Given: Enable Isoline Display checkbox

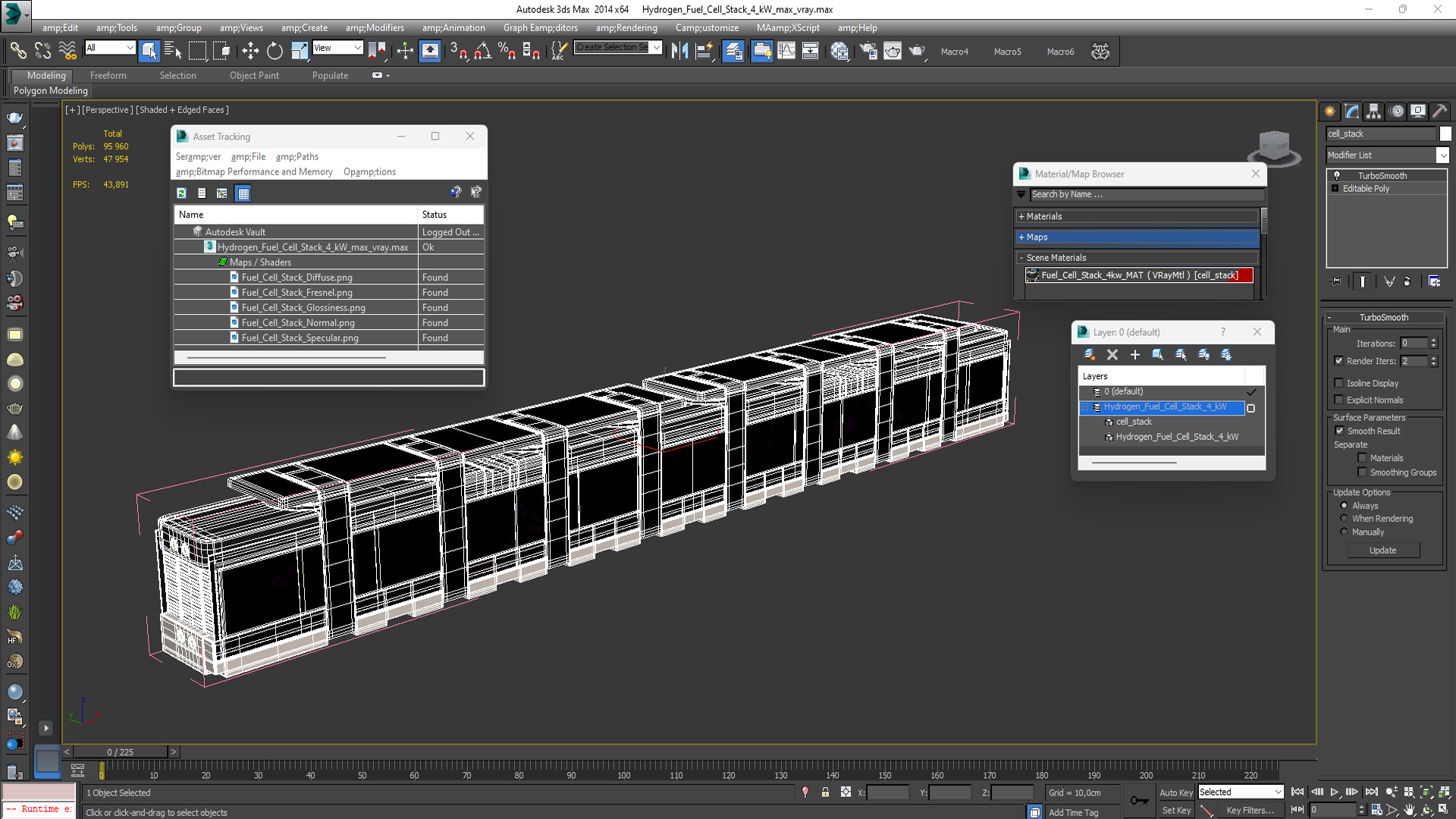Looking at the screenshot, I should pos(1338,383).
